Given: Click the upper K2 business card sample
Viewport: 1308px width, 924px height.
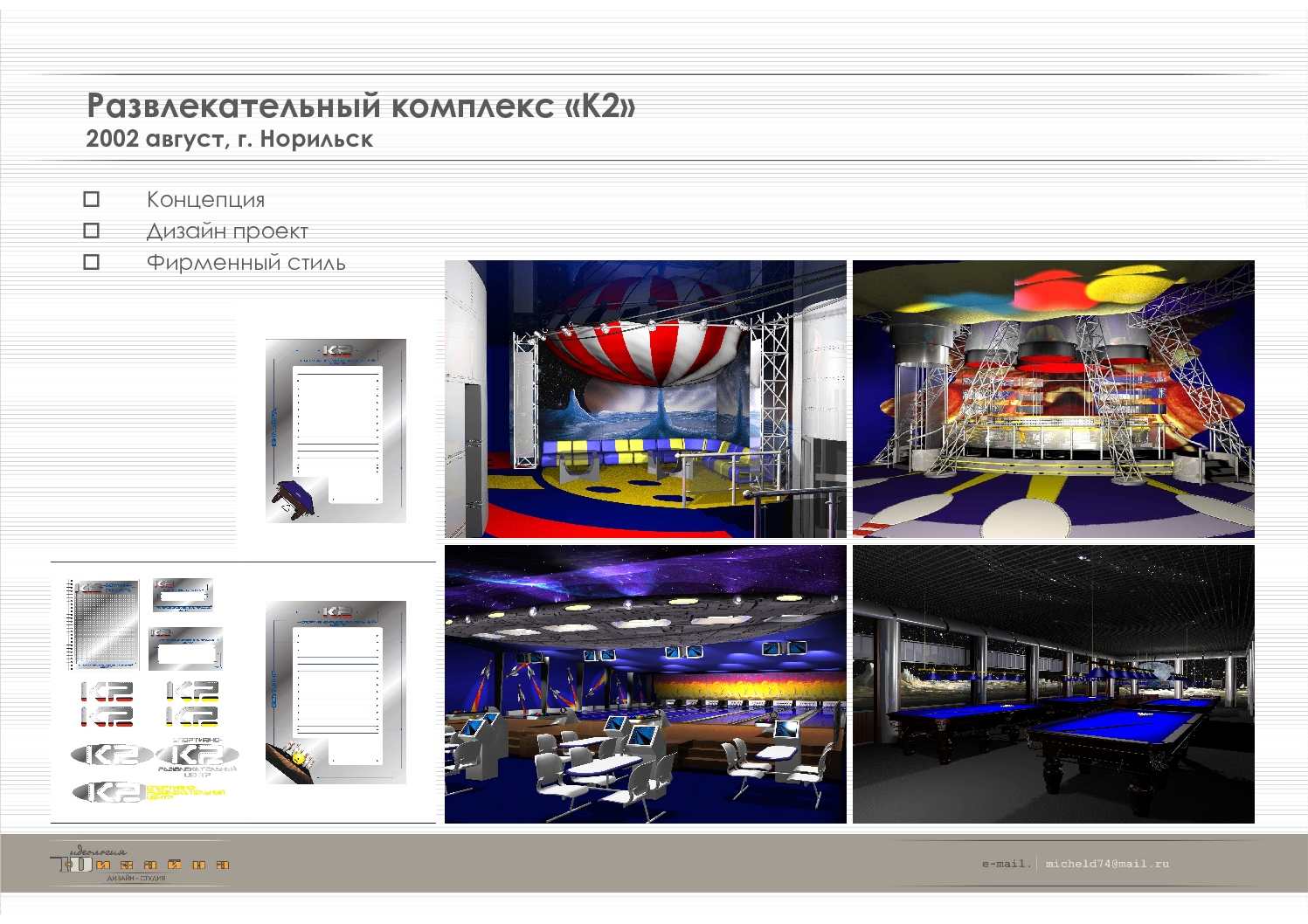Looking at the screenshot, I should click(183, 595).
